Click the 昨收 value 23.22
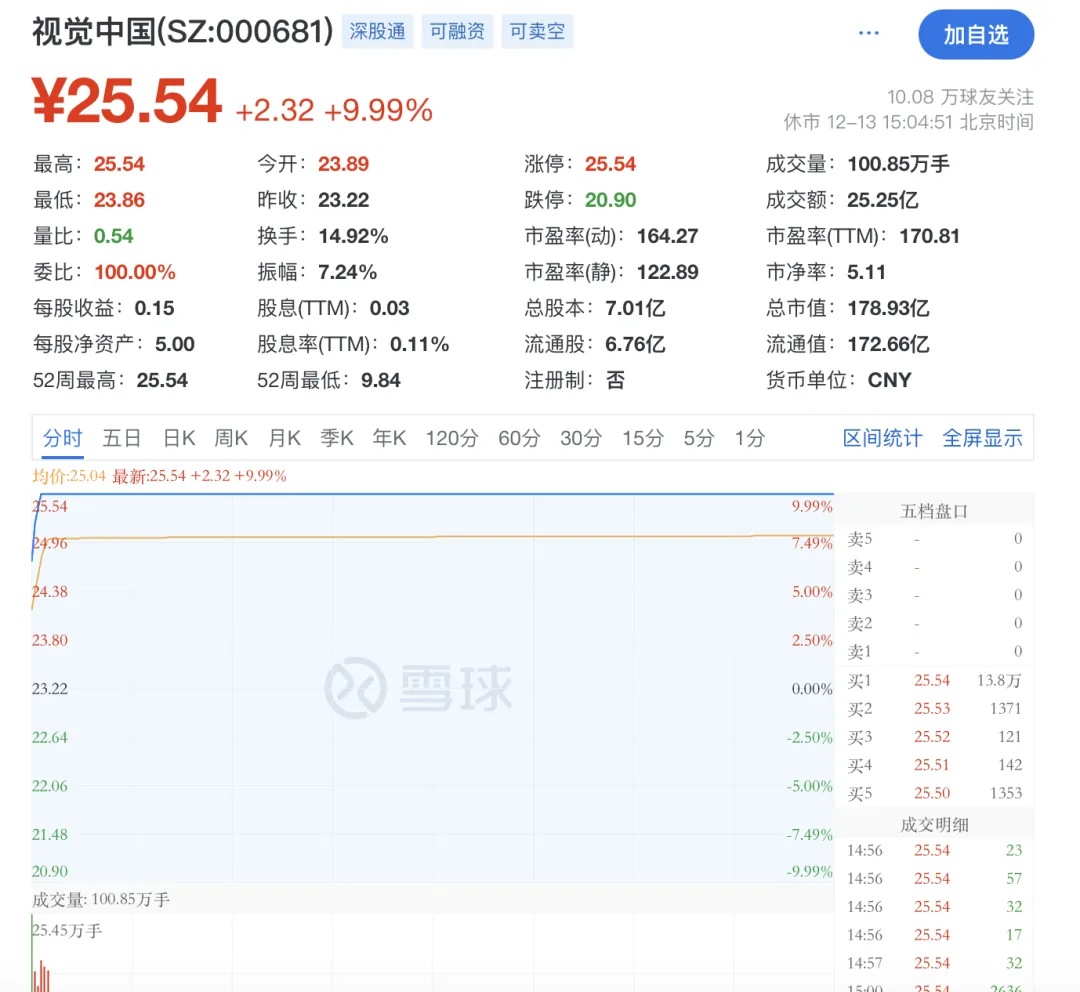The image size is (1080, 992). (344, 200)
